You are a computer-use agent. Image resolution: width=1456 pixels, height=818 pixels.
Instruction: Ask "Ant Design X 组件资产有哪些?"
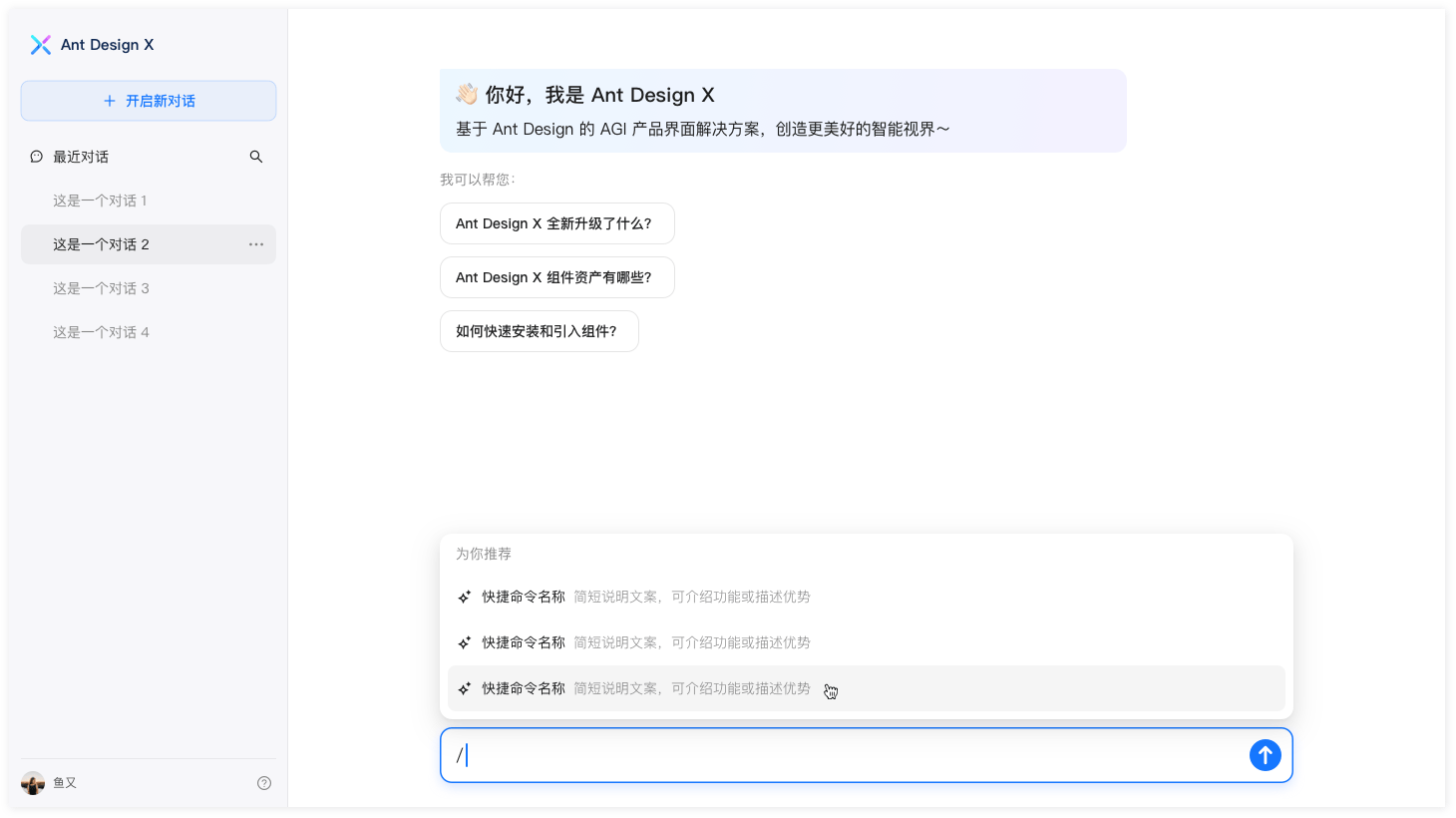tap(557, 277)
